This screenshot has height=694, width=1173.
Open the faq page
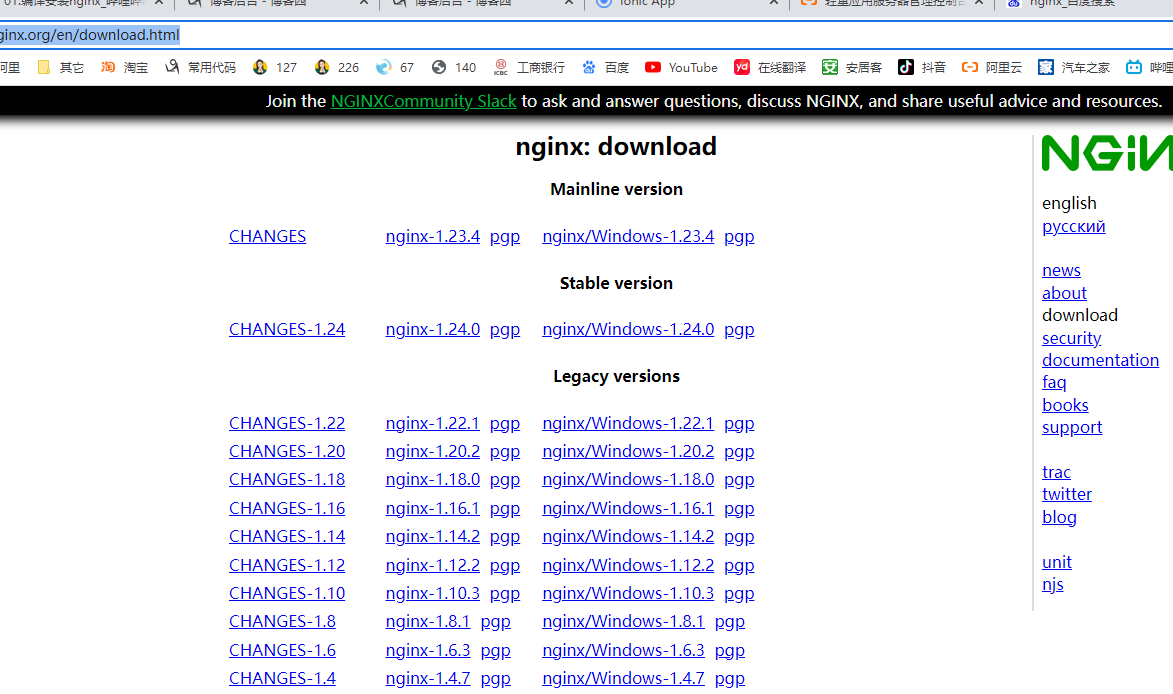[x=1054, y=383]
